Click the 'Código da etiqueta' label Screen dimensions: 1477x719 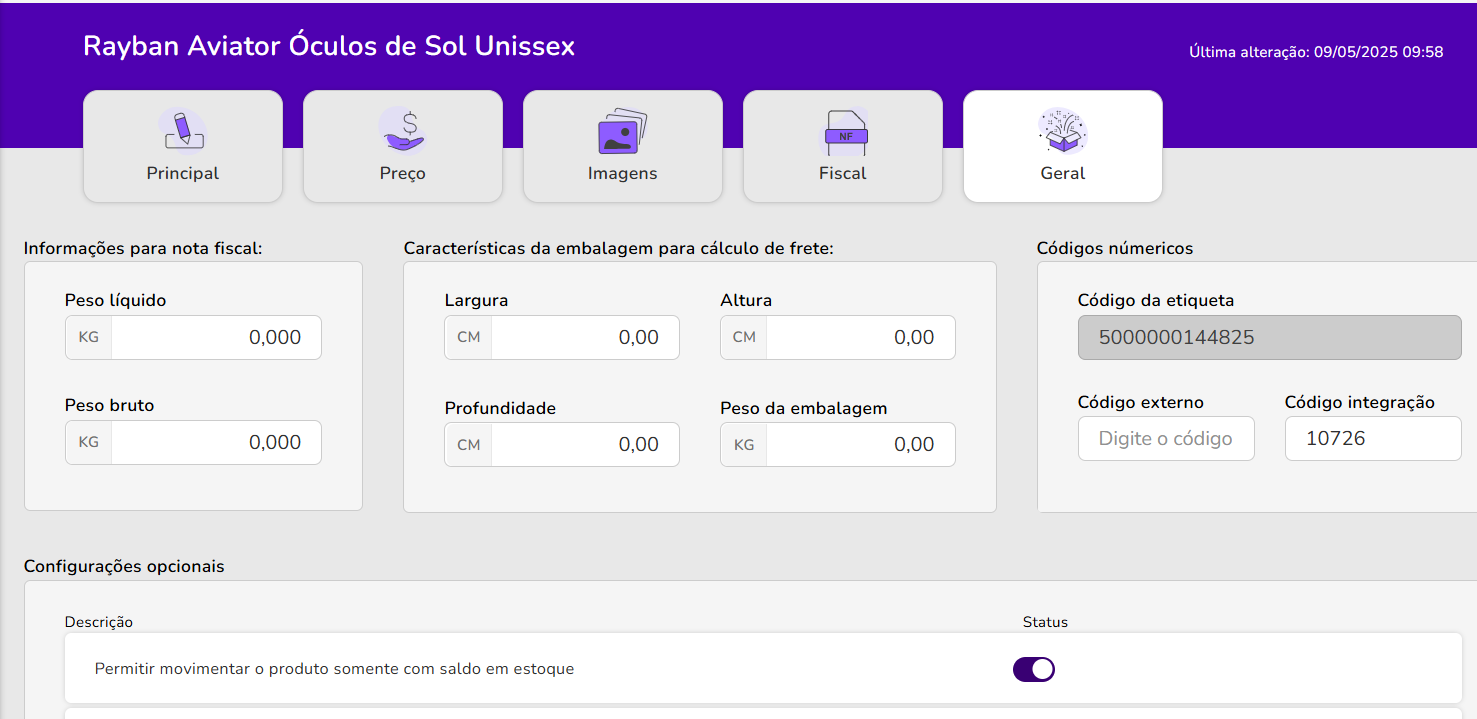[1156, 300]
